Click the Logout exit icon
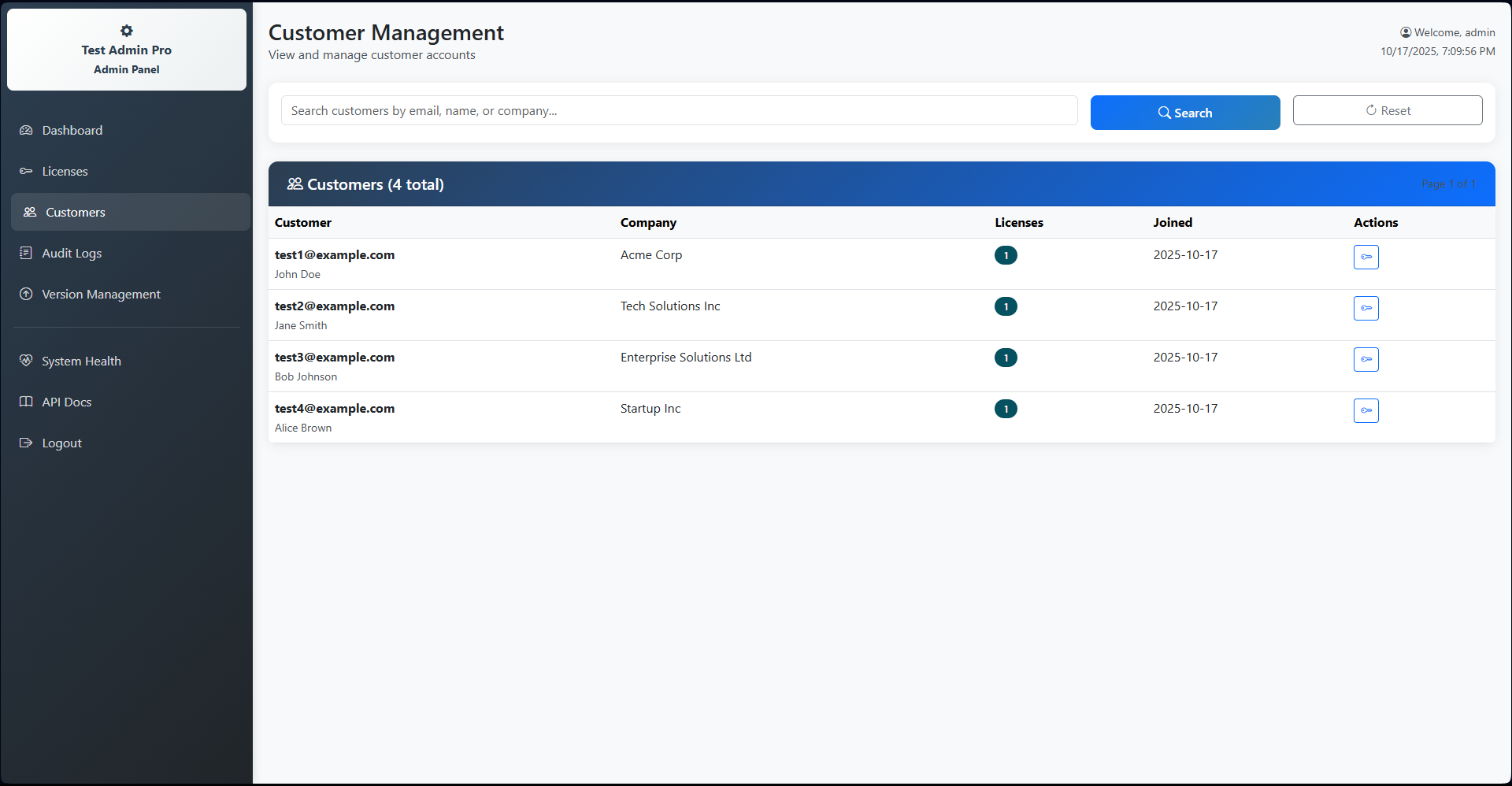The image size is (1512, 786). pyautogui.click(x=26, y=443)
